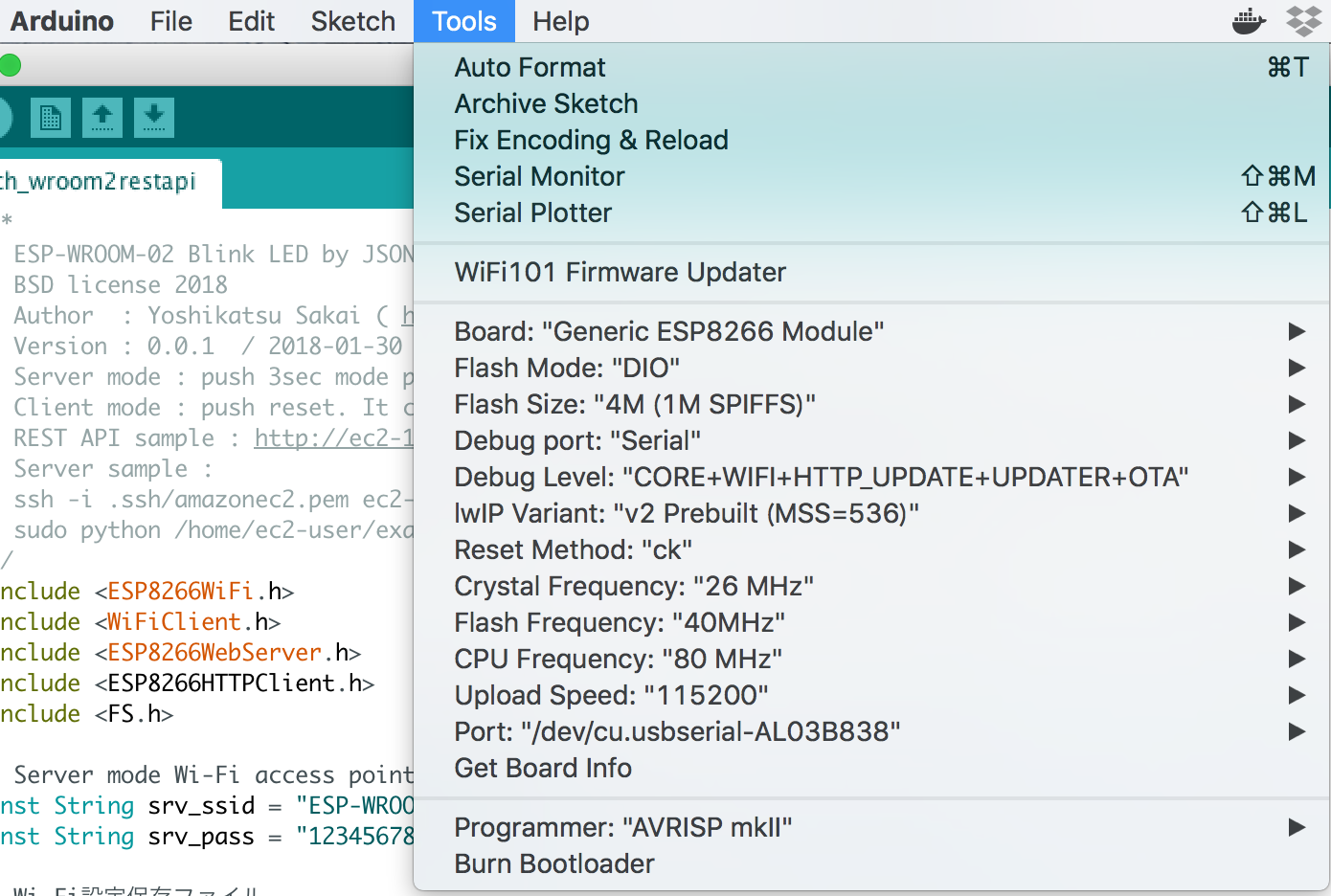Click the 'Server sample :' comment line
The image size is (1331, 896).
coord(113,469)
